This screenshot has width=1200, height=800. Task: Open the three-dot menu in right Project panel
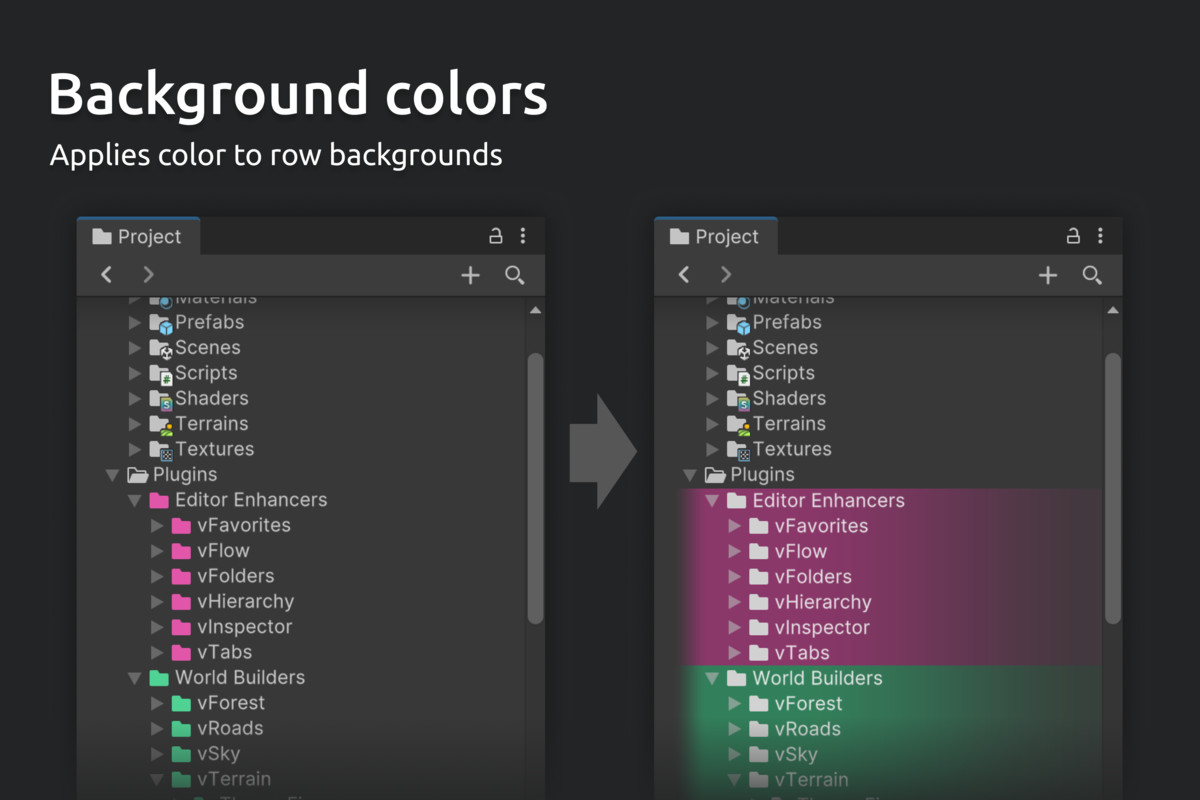pyautogui.click(x=1100, y=236)
